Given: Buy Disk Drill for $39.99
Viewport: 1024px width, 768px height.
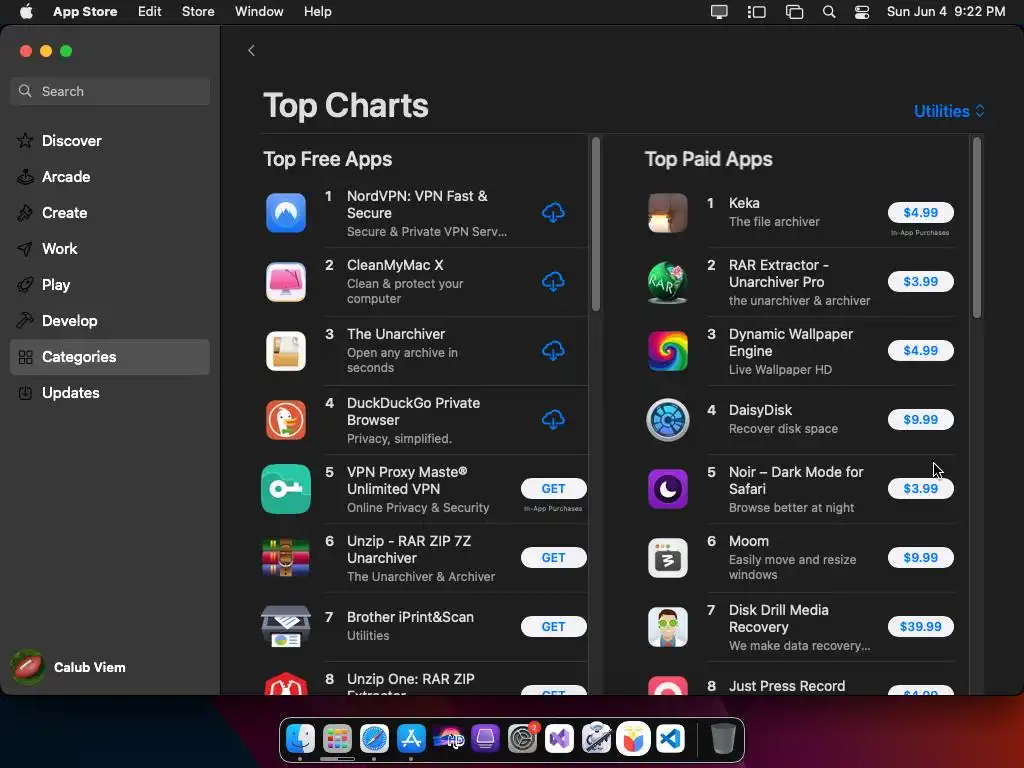Looking at the screenshot, I should [920, 627].
